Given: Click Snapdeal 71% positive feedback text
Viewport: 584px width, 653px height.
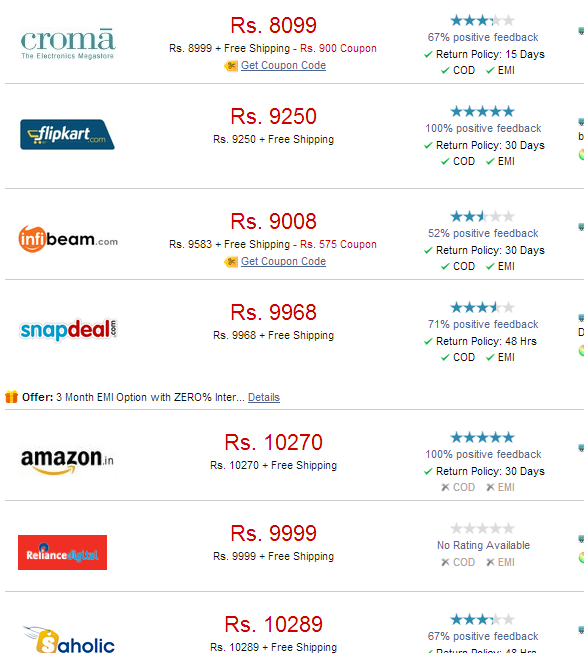Looking at the screenshot, I should click(483, 324).
